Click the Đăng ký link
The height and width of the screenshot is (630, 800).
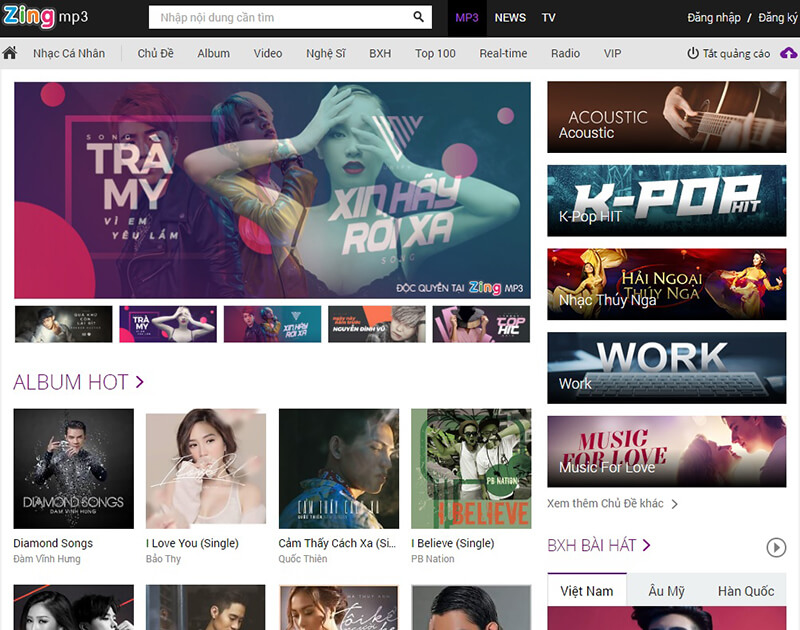click(778, 18)
